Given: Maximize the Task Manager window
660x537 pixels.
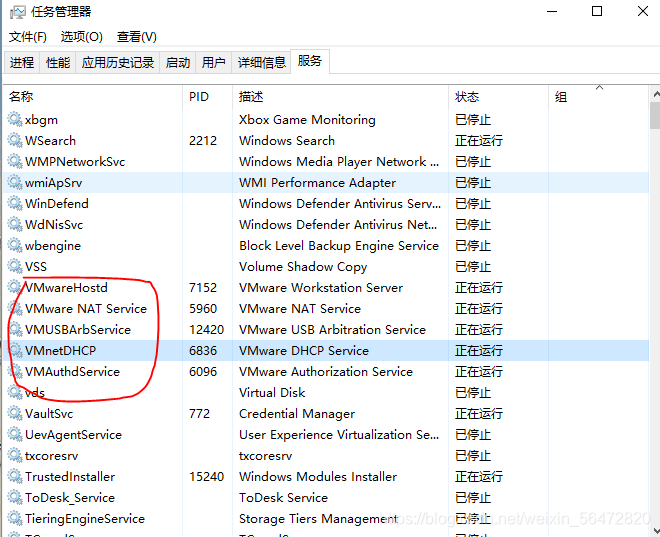Looking at the screenshot, I should coord(597,11).
